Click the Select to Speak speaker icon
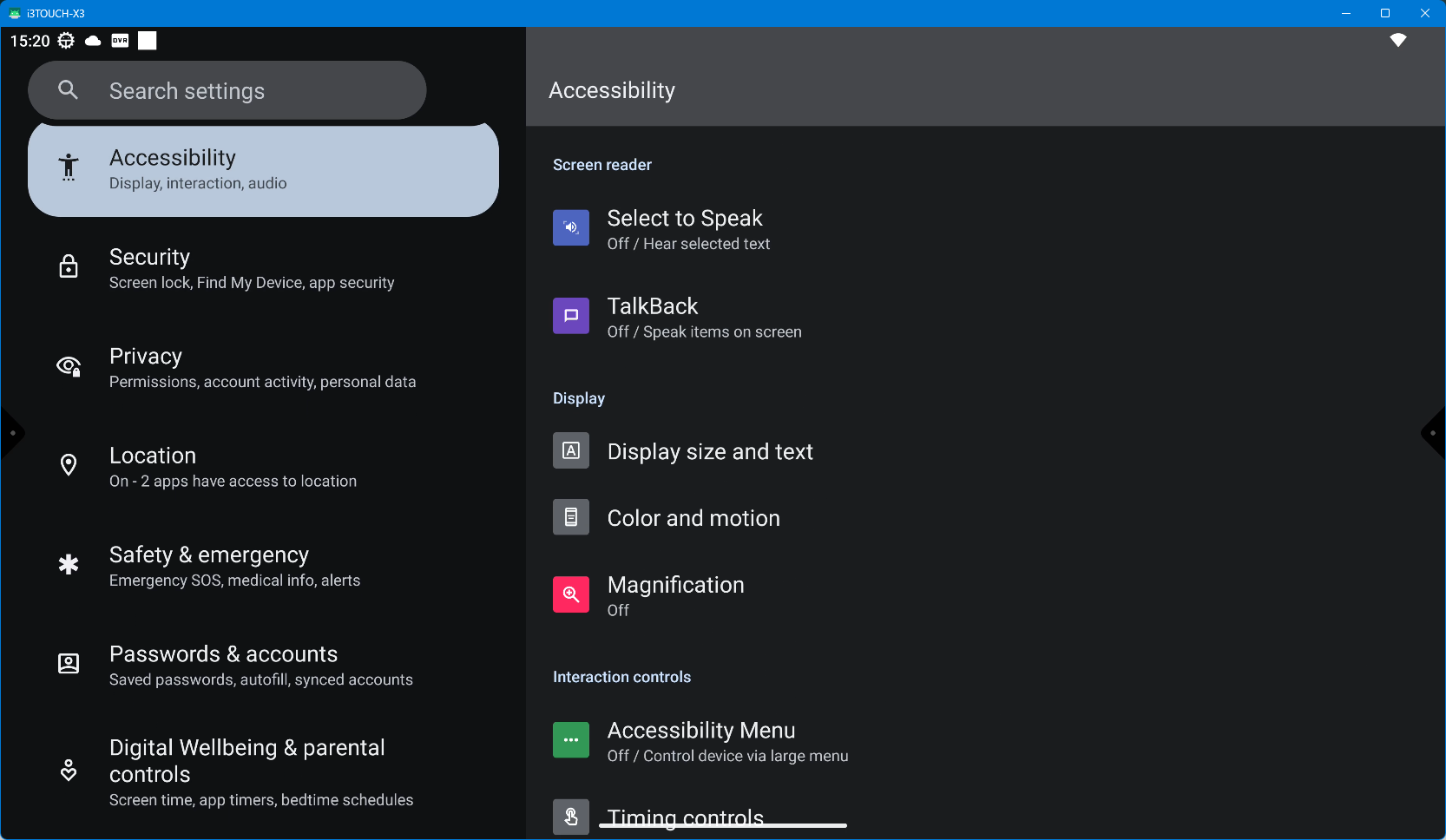 coord(571,228)
